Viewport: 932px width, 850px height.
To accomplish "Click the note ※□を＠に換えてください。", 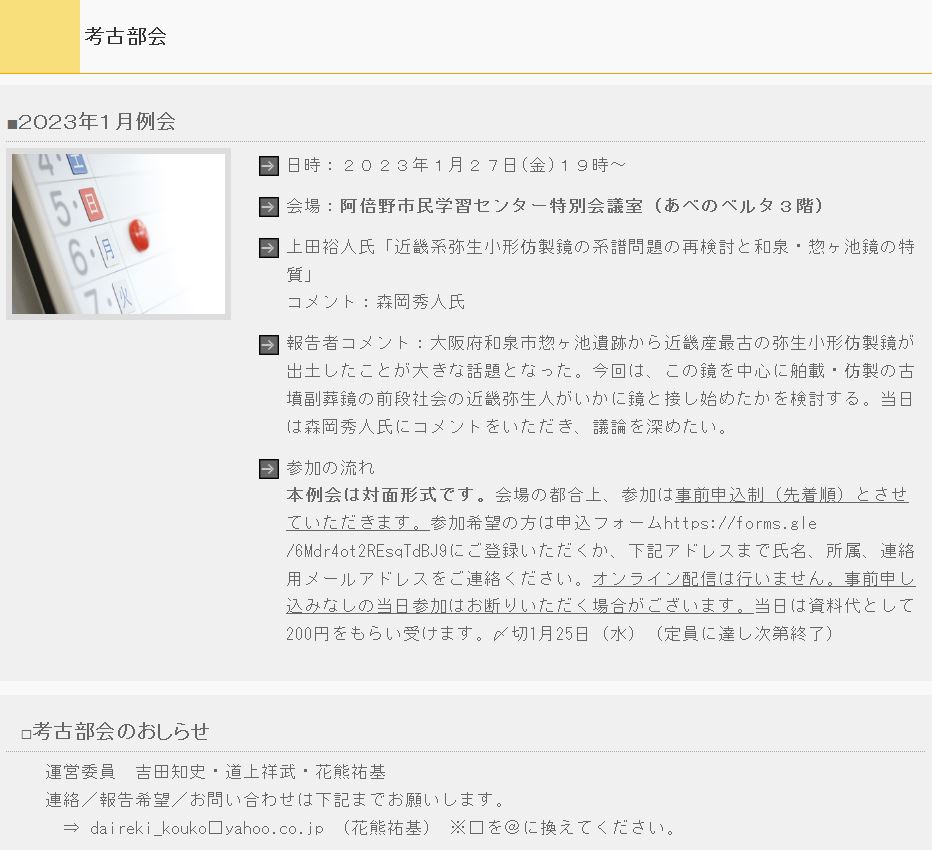I will 562,827.
